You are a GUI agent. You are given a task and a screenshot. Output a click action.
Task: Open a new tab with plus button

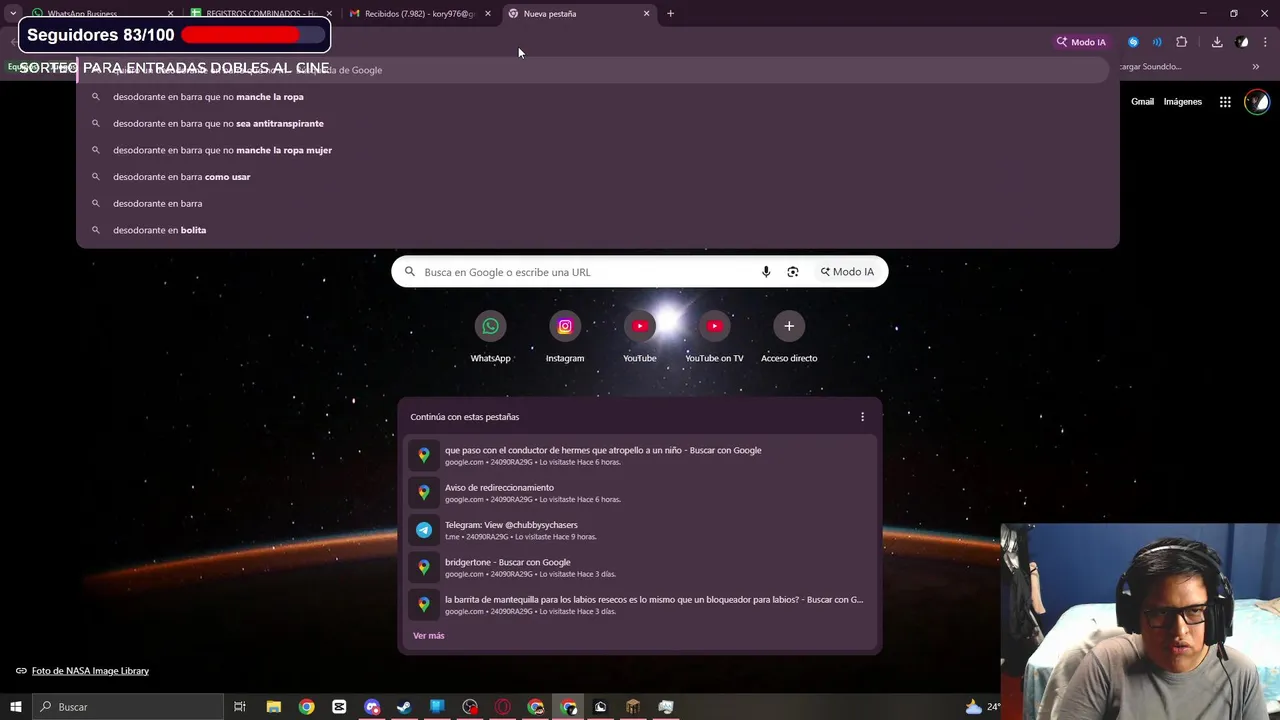point(670,14)
